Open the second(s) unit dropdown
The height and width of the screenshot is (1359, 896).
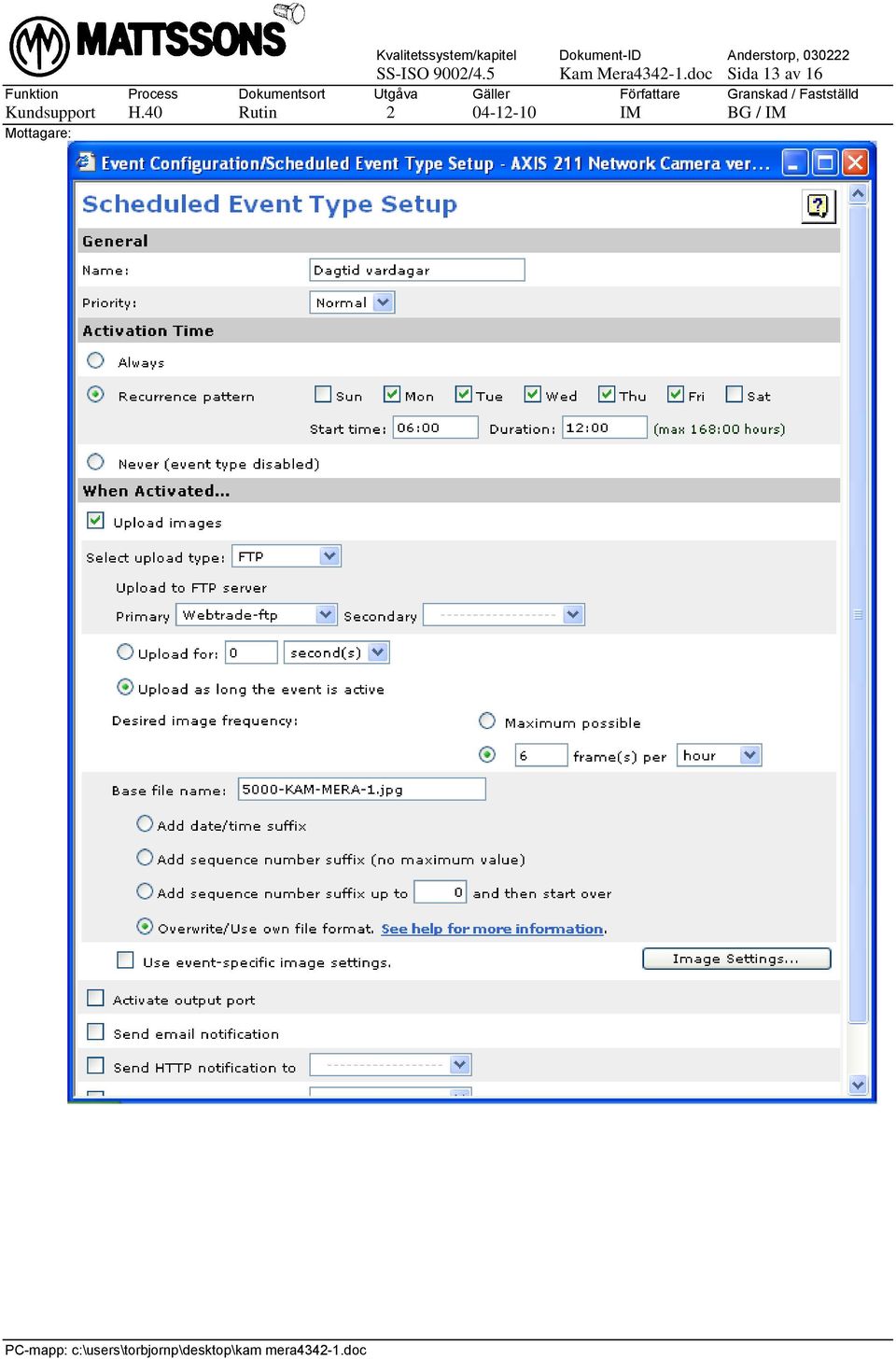[x=336, y=652]
